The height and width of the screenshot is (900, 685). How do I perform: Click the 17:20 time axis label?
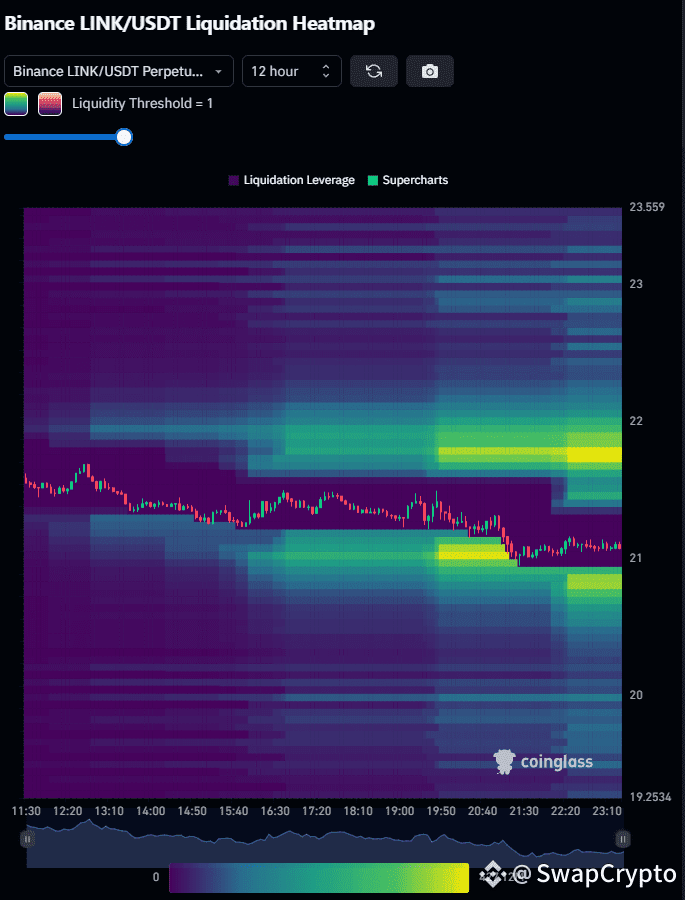[316, 811]
